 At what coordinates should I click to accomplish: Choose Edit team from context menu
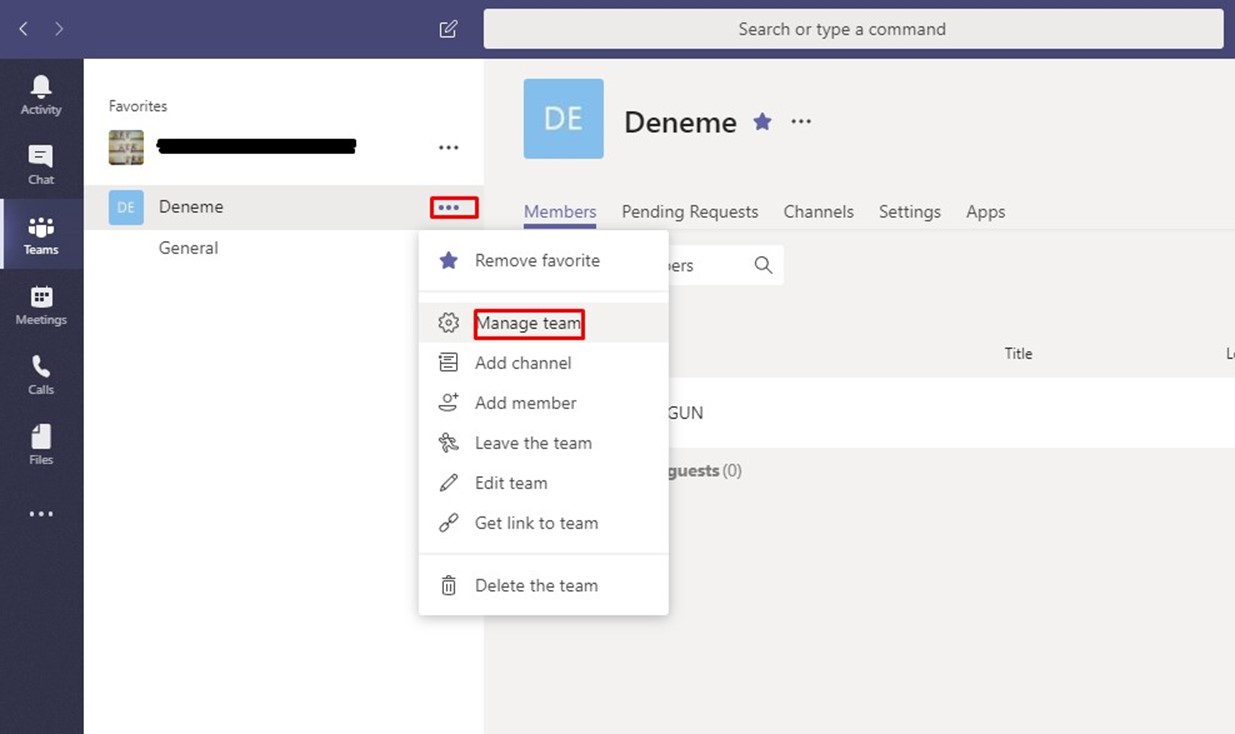[x=543, y=483]
